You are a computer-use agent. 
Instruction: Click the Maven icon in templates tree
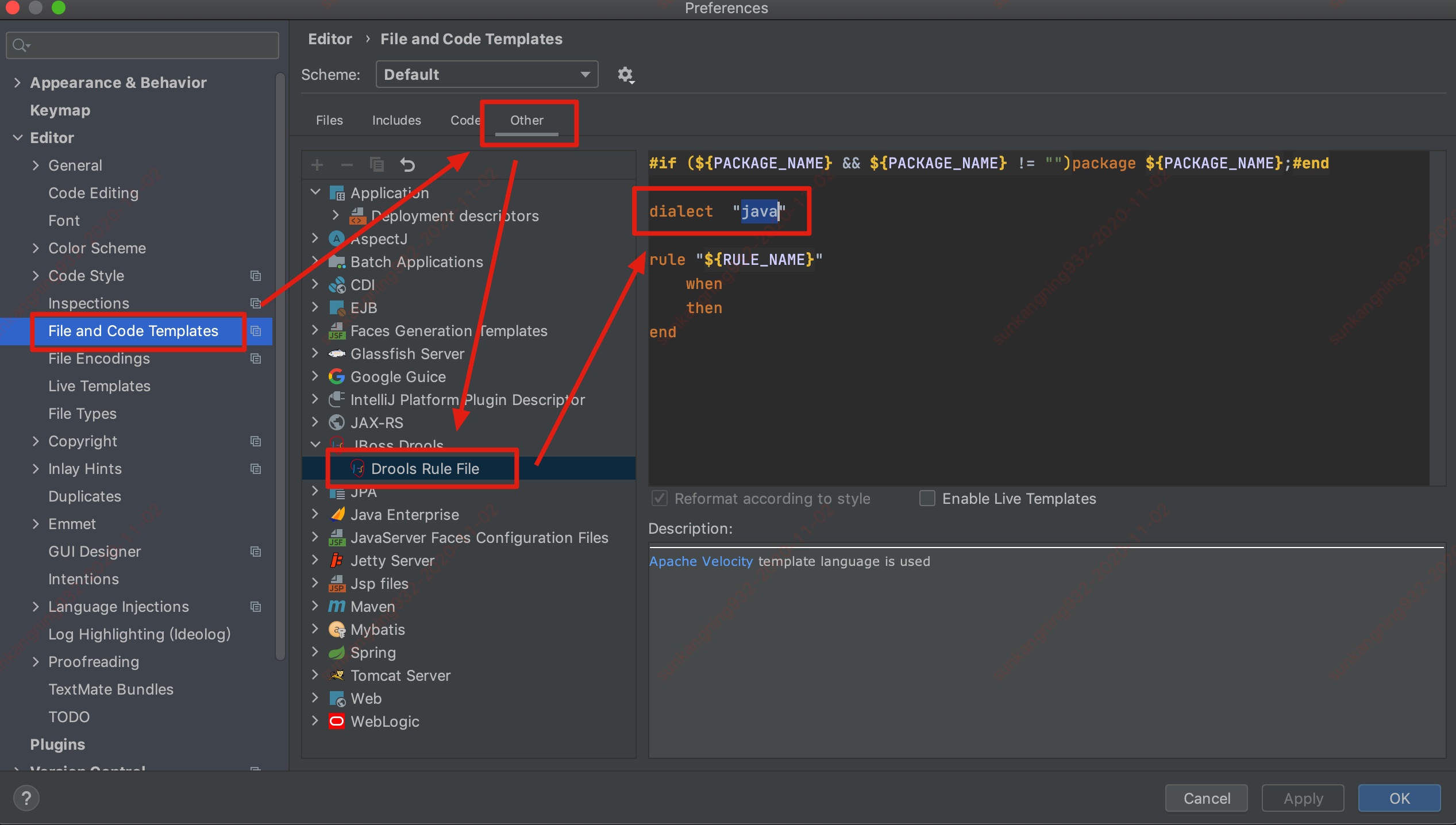click(x=337, y=606)
